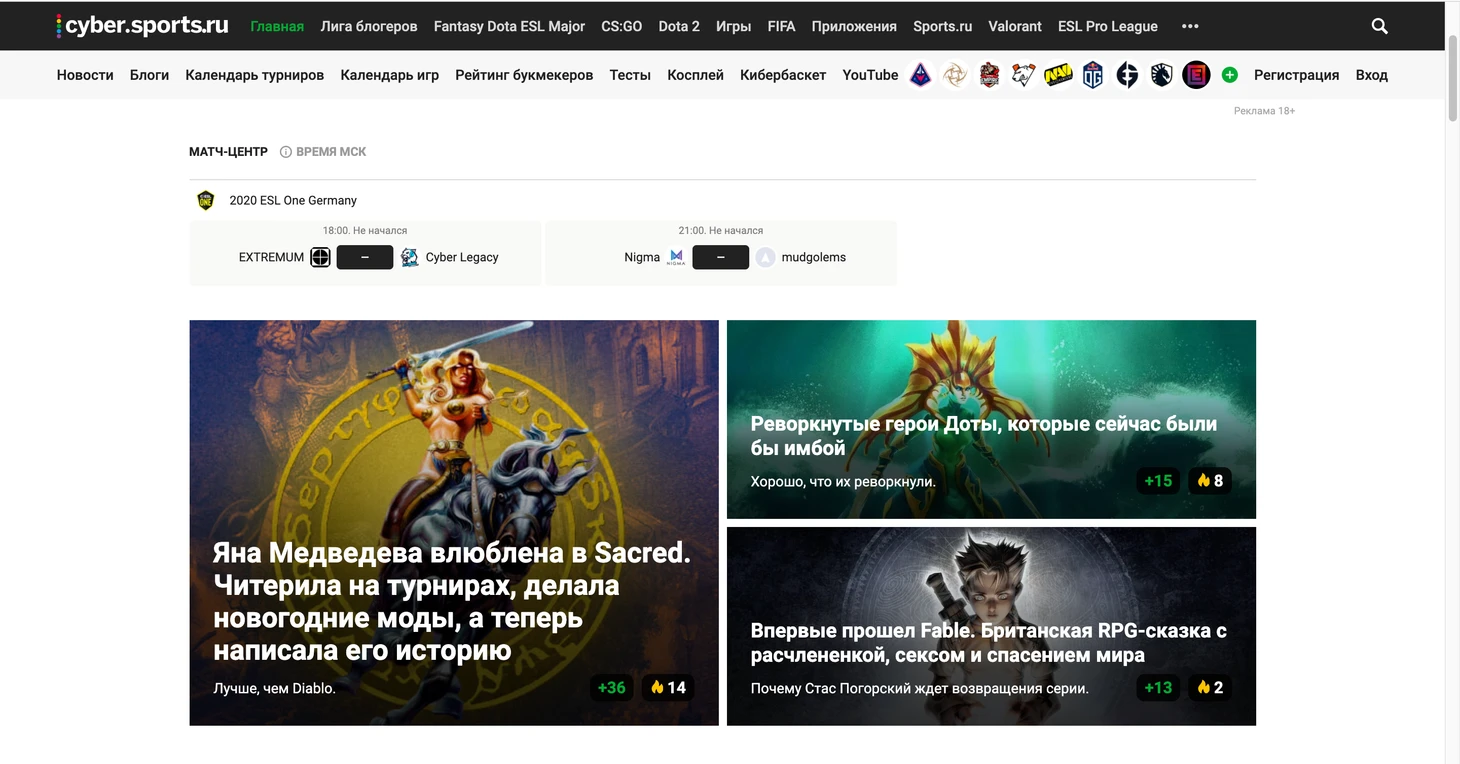Open the OG team logo icon

pyautogui.click(x=1093, y=75)
